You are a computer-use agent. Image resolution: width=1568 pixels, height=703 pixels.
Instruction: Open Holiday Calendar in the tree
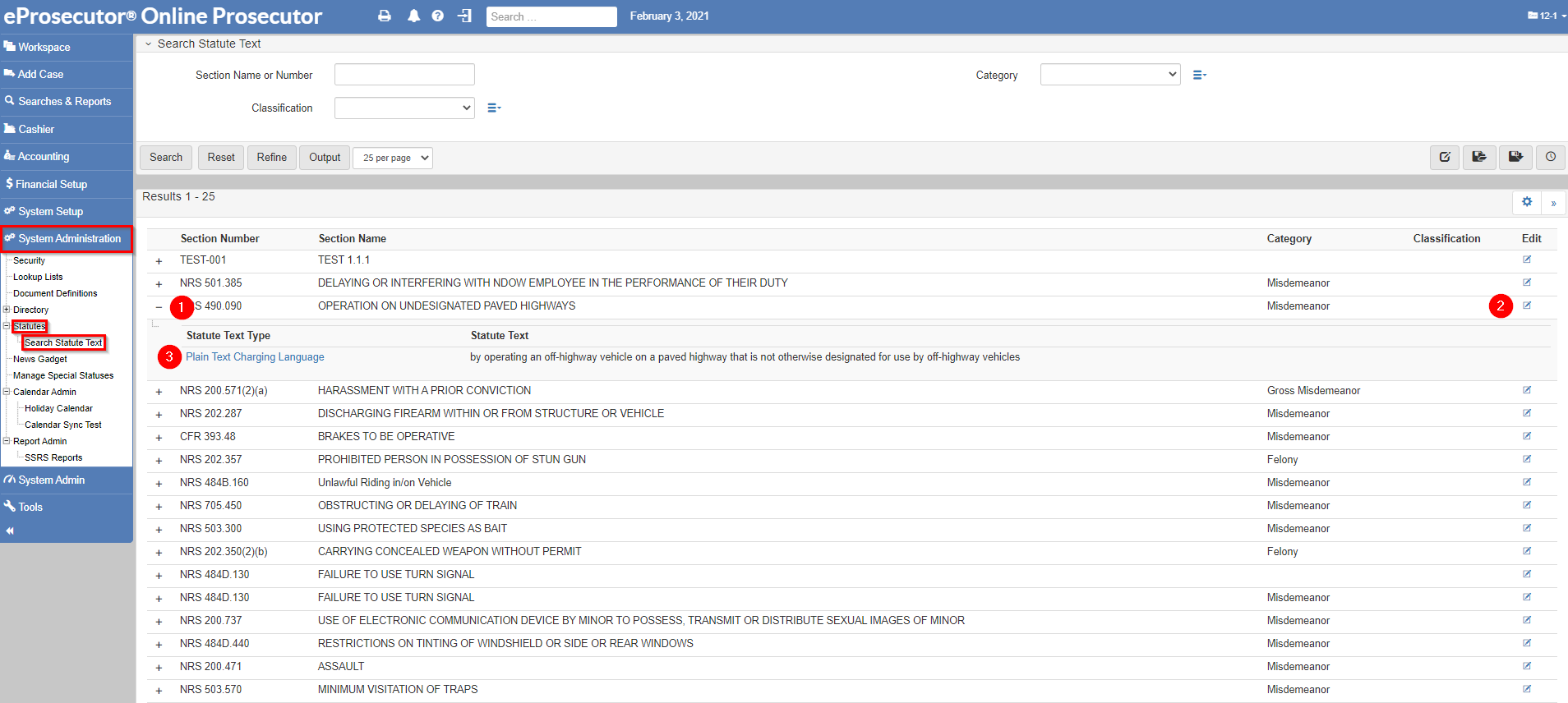click(58, 408)
